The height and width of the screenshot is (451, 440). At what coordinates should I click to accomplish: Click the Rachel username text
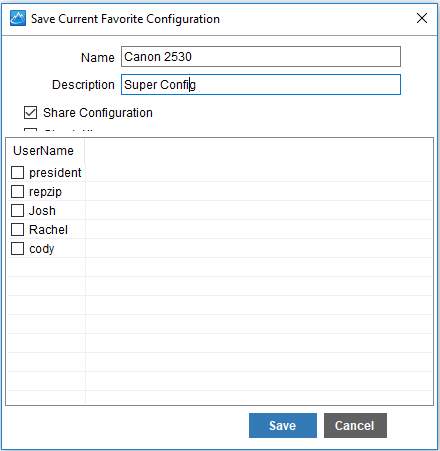click(48, 230)
